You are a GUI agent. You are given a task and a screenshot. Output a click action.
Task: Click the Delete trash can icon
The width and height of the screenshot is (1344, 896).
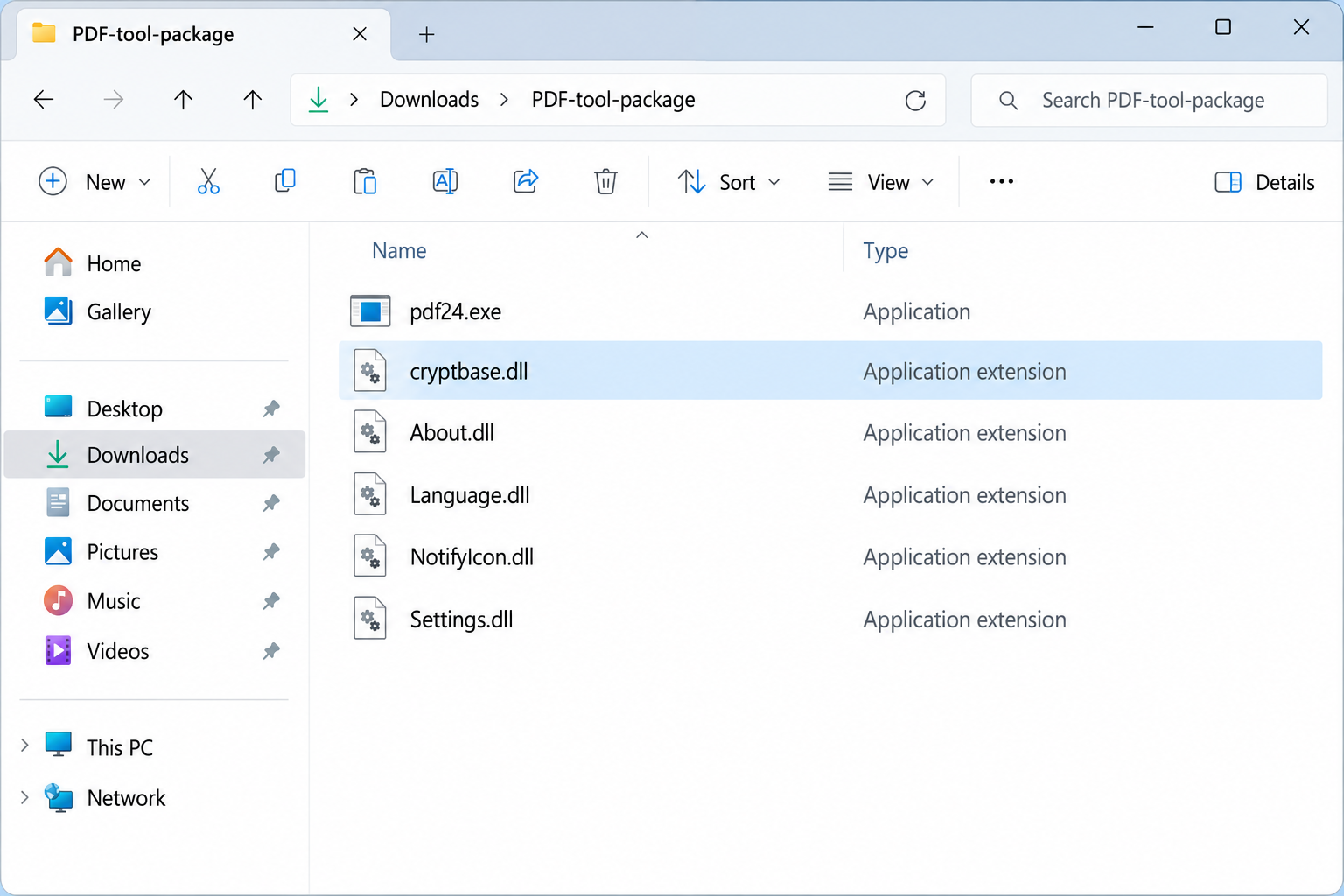point(605,182)
